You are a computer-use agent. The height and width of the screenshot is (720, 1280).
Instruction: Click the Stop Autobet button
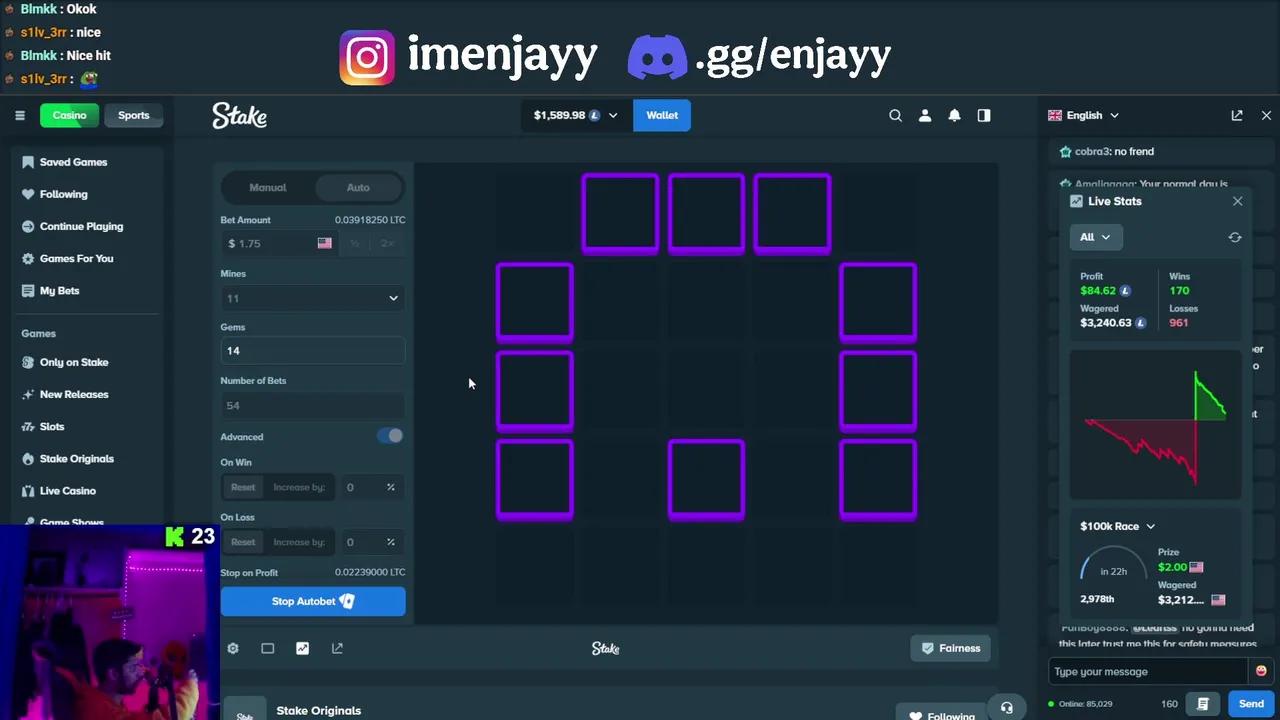click(x=313, y=601)
